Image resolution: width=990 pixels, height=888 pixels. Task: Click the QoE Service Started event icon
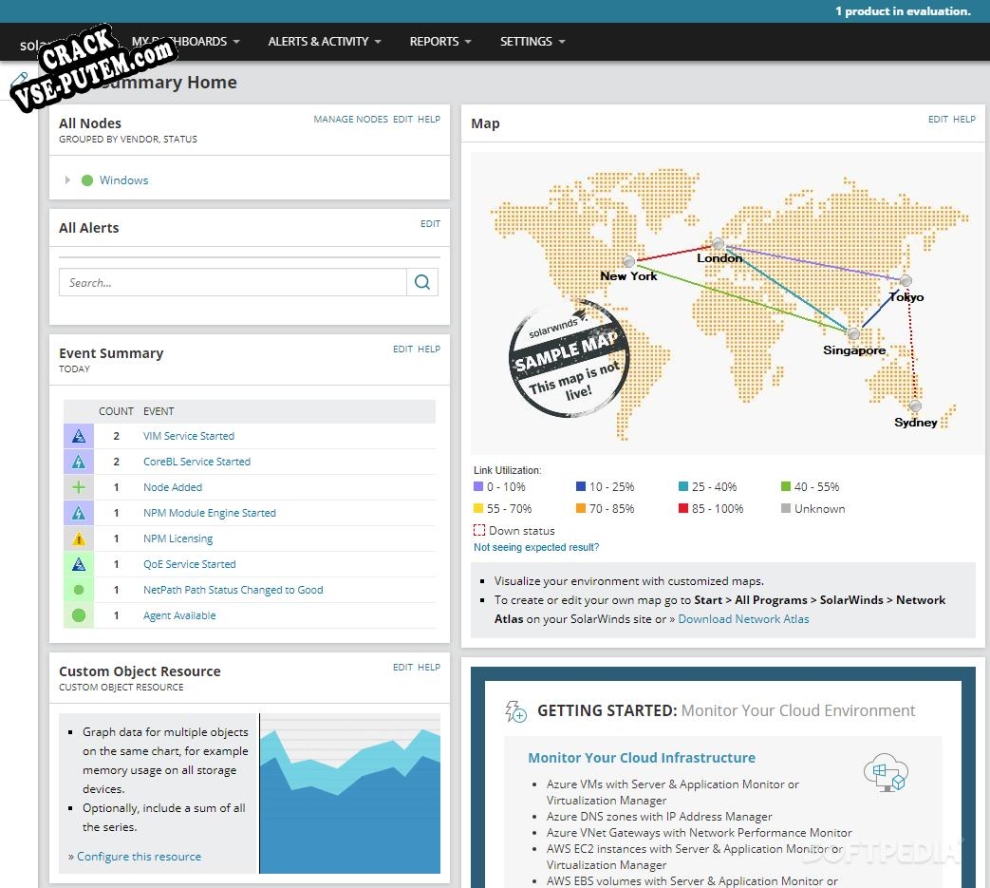pyautogui.click(x=78, y=564)
